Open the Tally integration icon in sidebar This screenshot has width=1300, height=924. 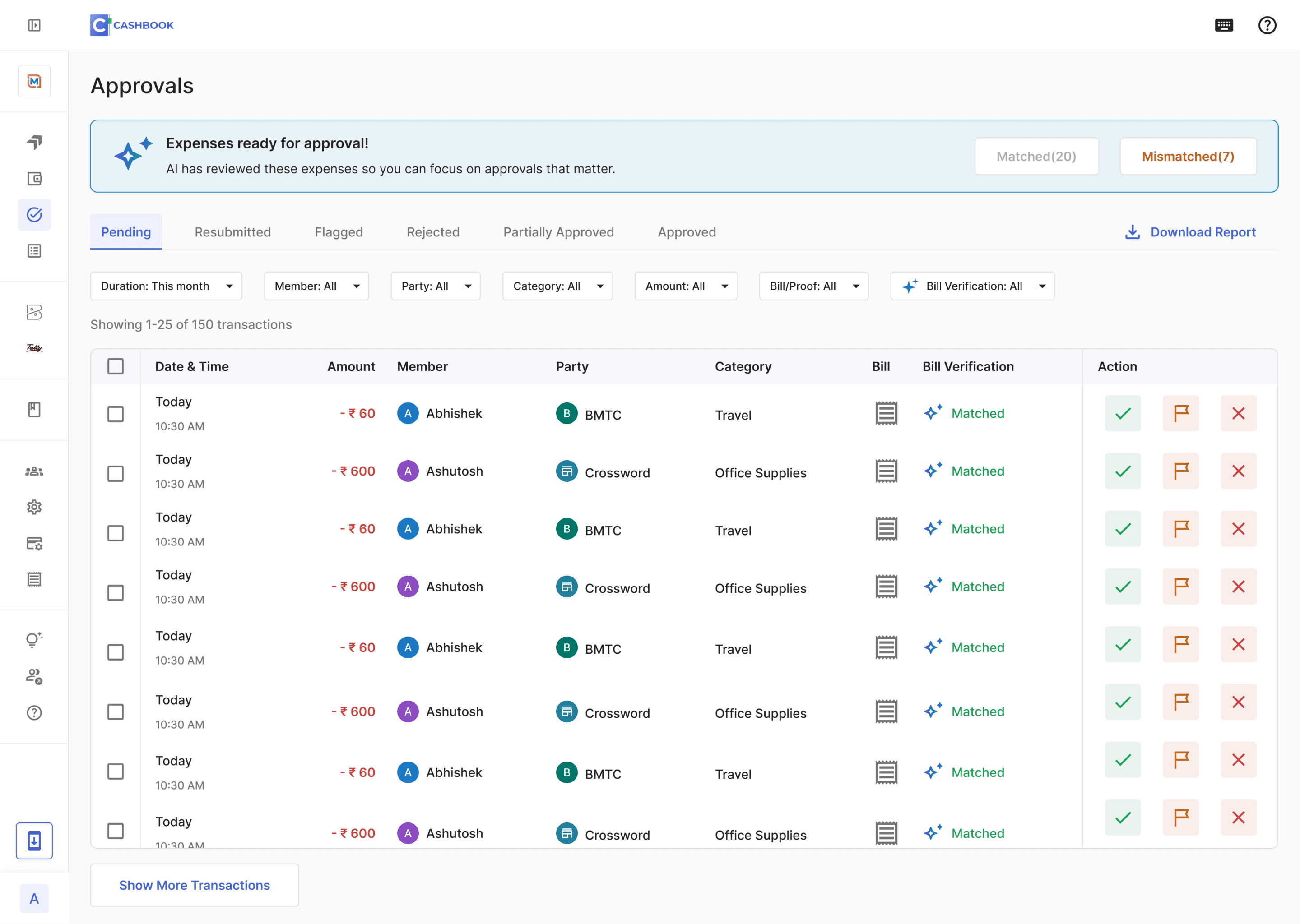tap(34, 348)
